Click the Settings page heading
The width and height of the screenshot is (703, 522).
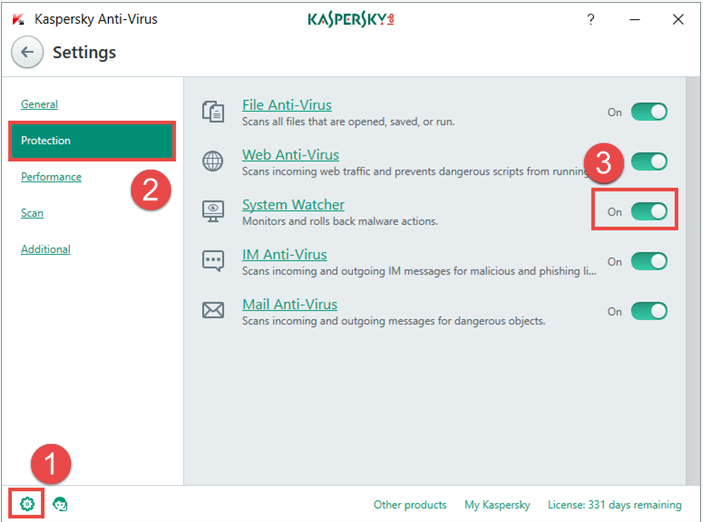point(84,52)
